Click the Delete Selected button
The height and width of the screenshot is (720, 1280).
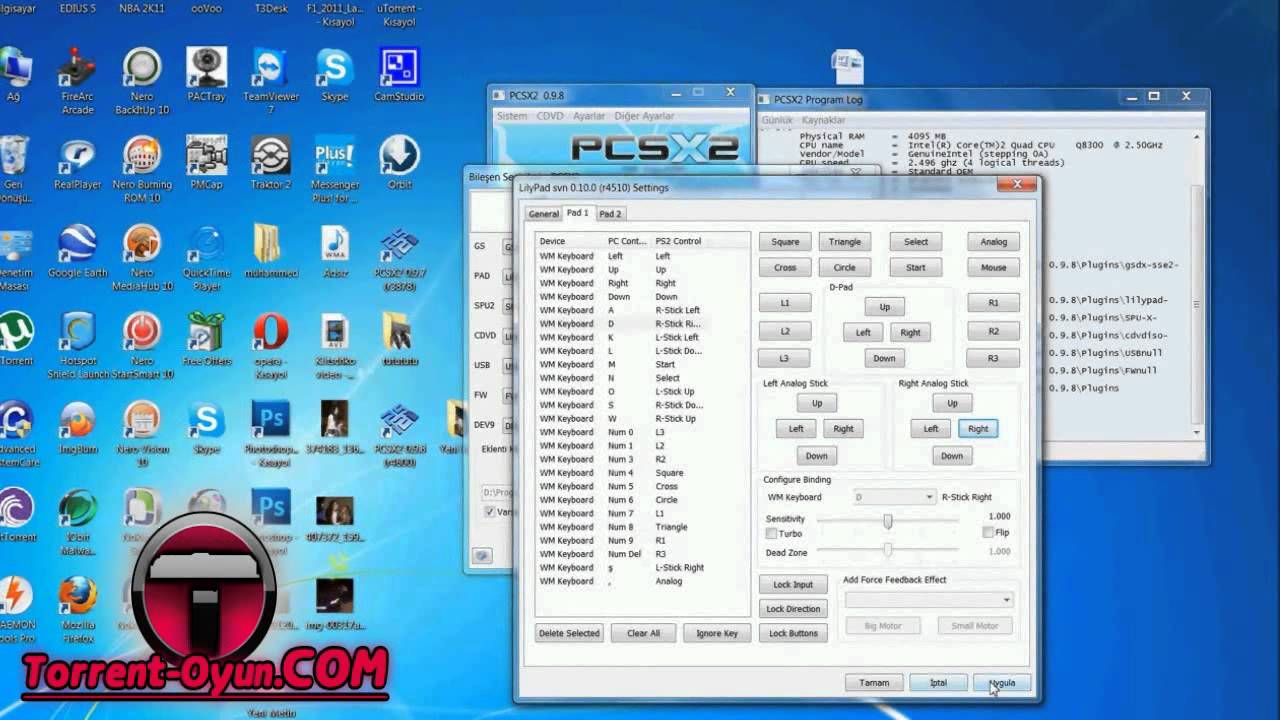(569, 633)
